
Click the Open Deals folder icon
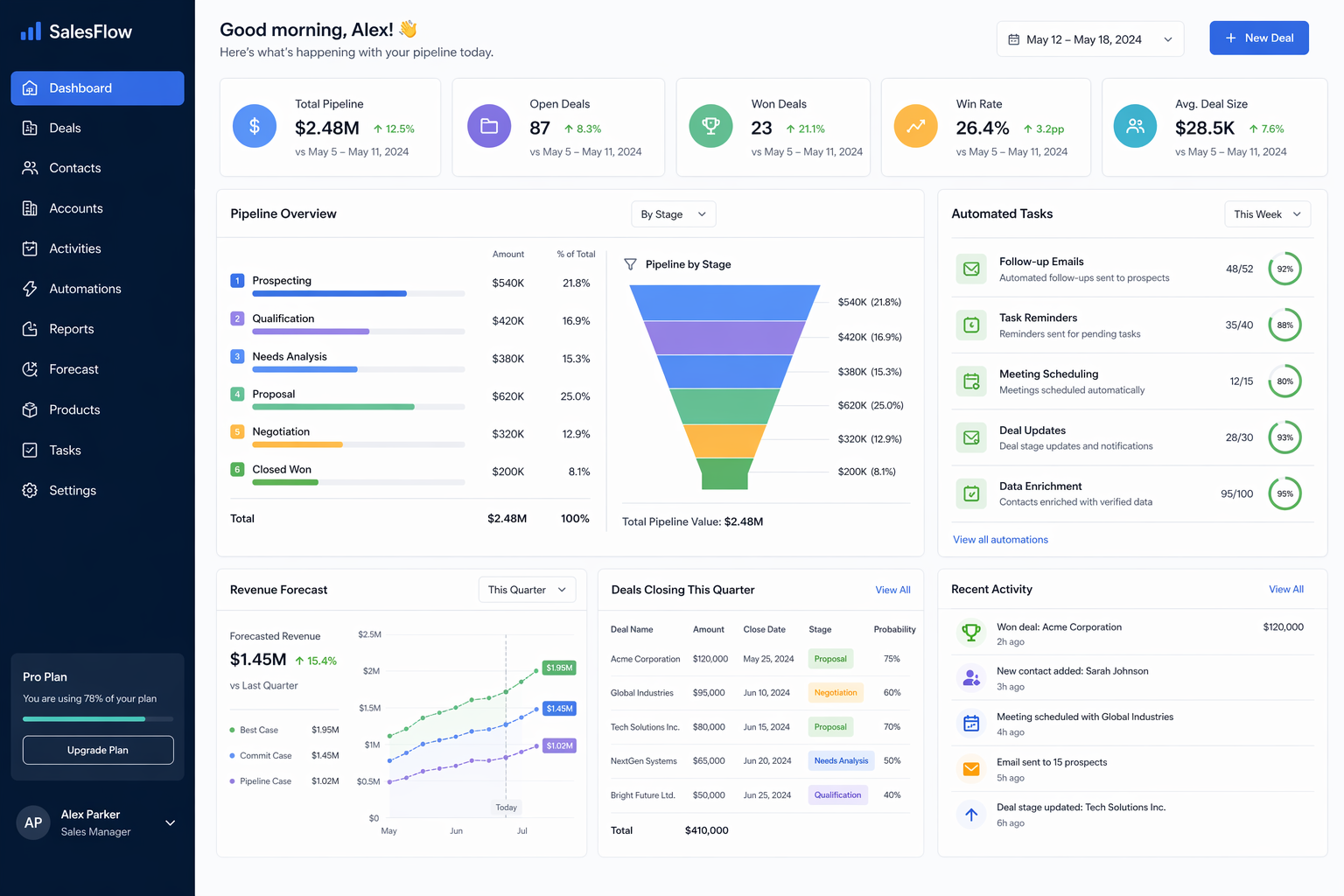(x=489, y=126)
